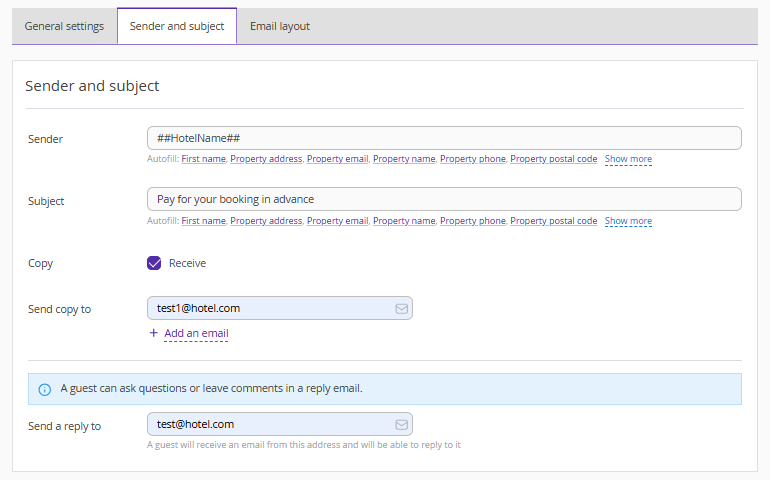770x480 pixels.
Task: Select the Sender and subject tab
Action: coord(177,26)
